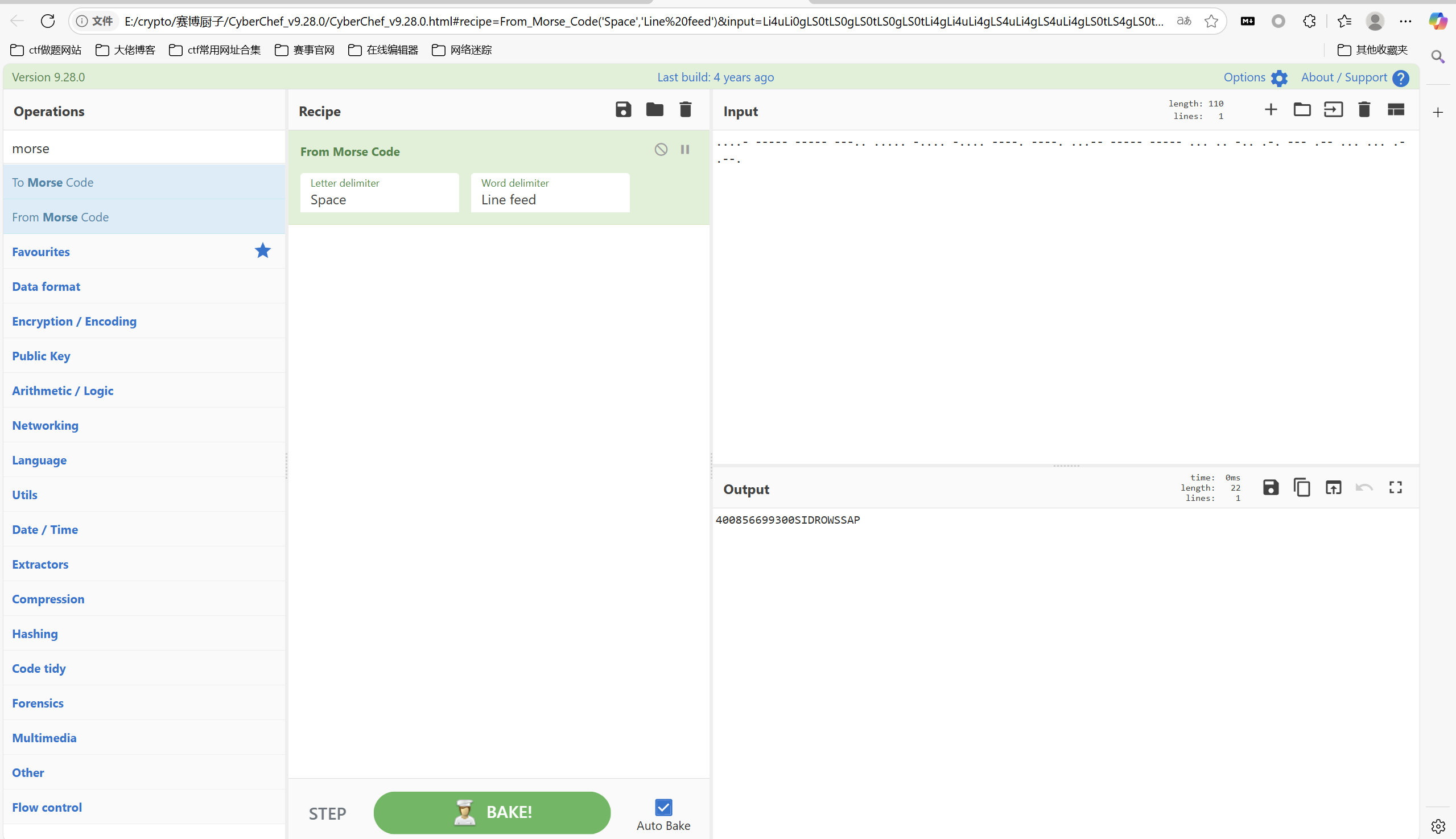Expand the Data format category

click(x=144, y=286)
